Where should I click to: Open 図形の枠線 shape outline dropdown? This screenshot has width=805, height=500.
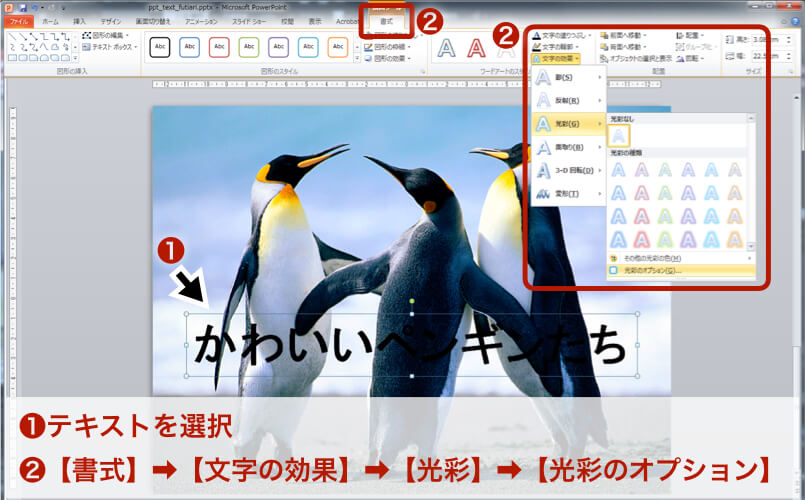click(x=387, y=47)
